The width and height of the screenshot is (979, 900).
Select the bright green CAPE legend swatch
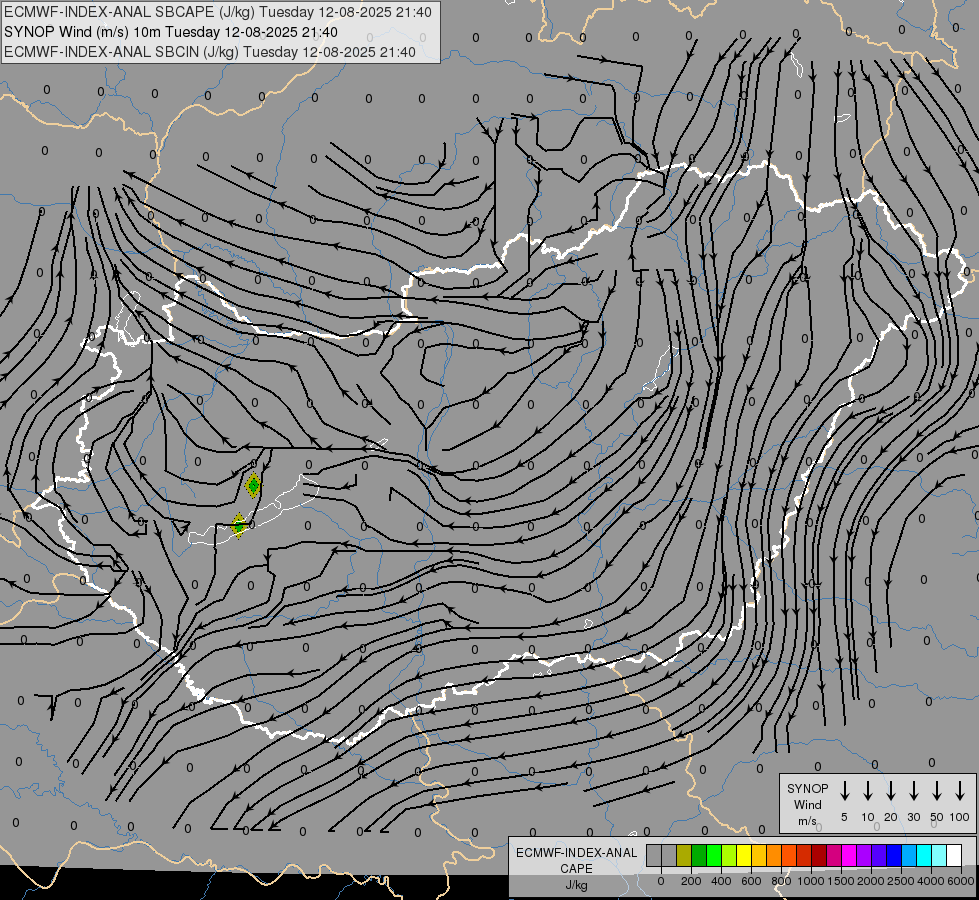click(x=714, y=855)
